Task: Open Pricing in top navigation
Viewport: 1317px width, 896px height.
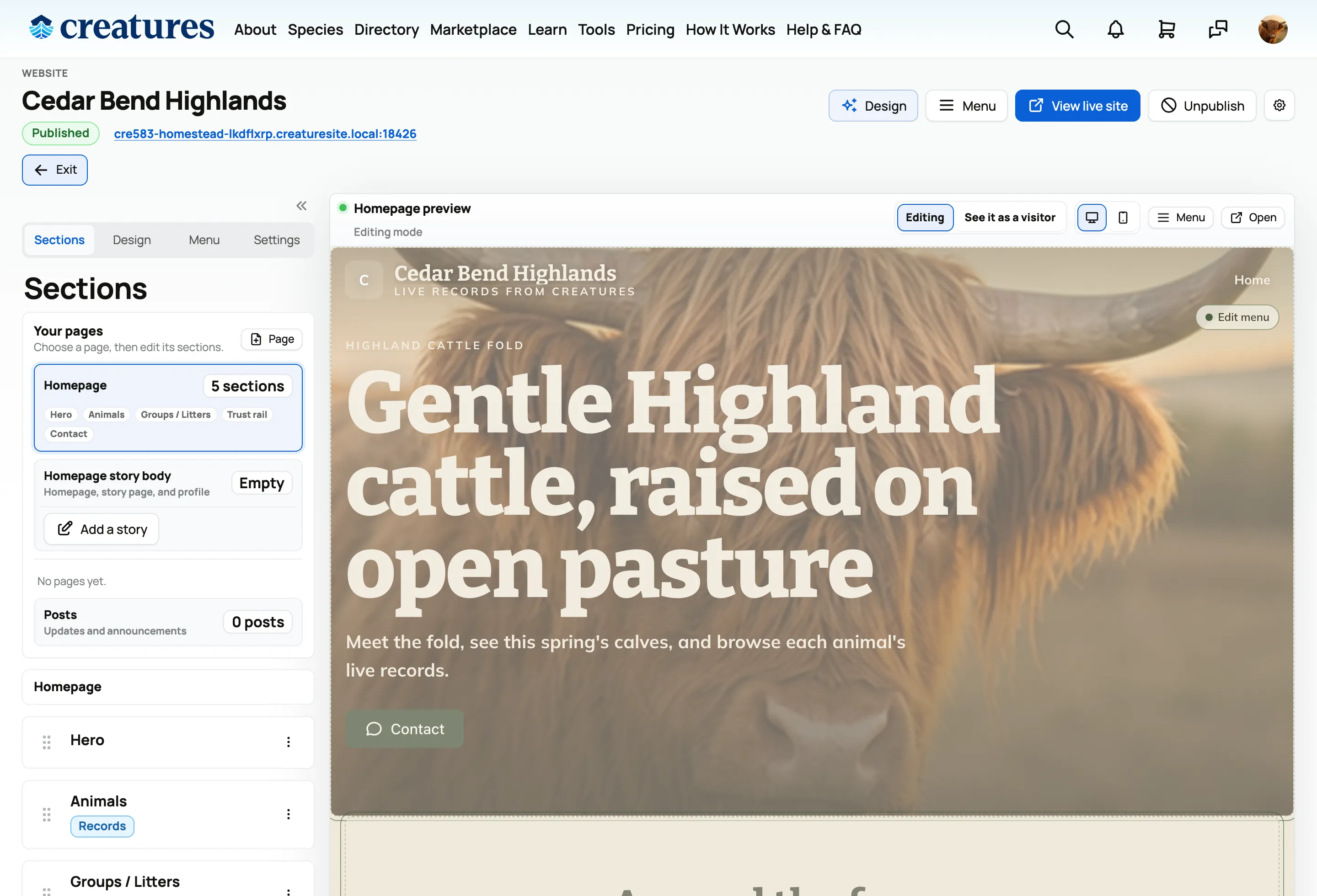Action: 650,29
